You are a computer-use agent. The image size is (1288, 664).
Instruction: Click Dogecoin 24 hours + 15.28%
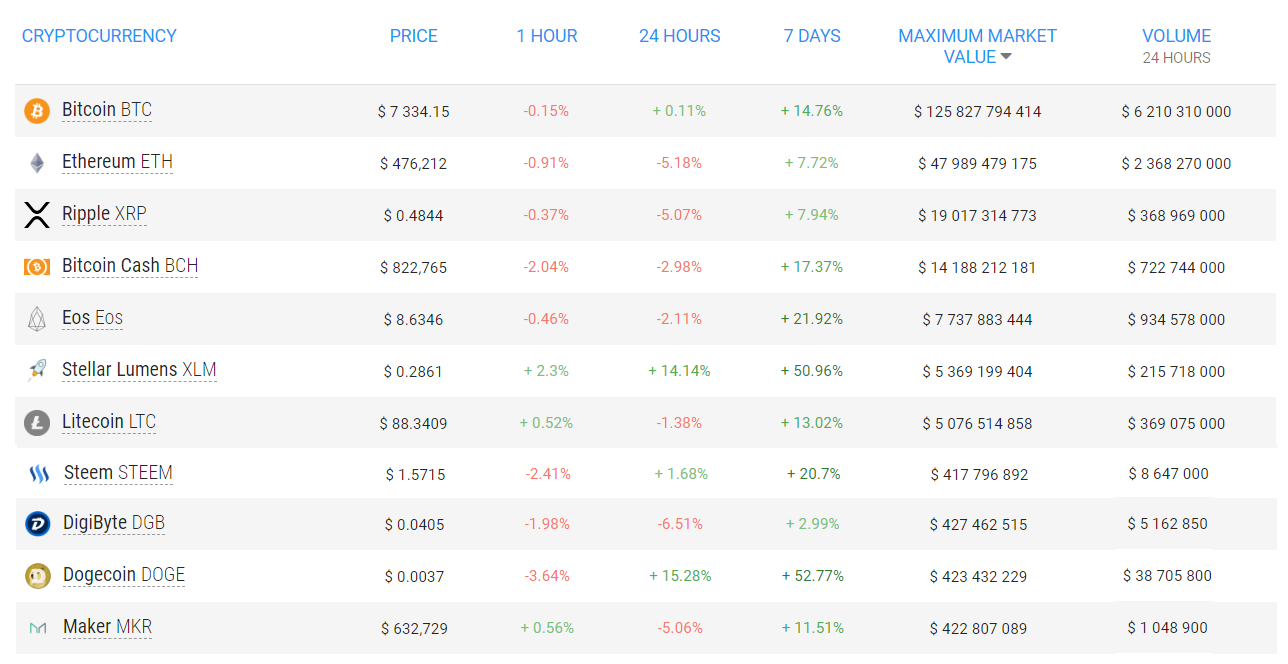(x=680, y=576)
